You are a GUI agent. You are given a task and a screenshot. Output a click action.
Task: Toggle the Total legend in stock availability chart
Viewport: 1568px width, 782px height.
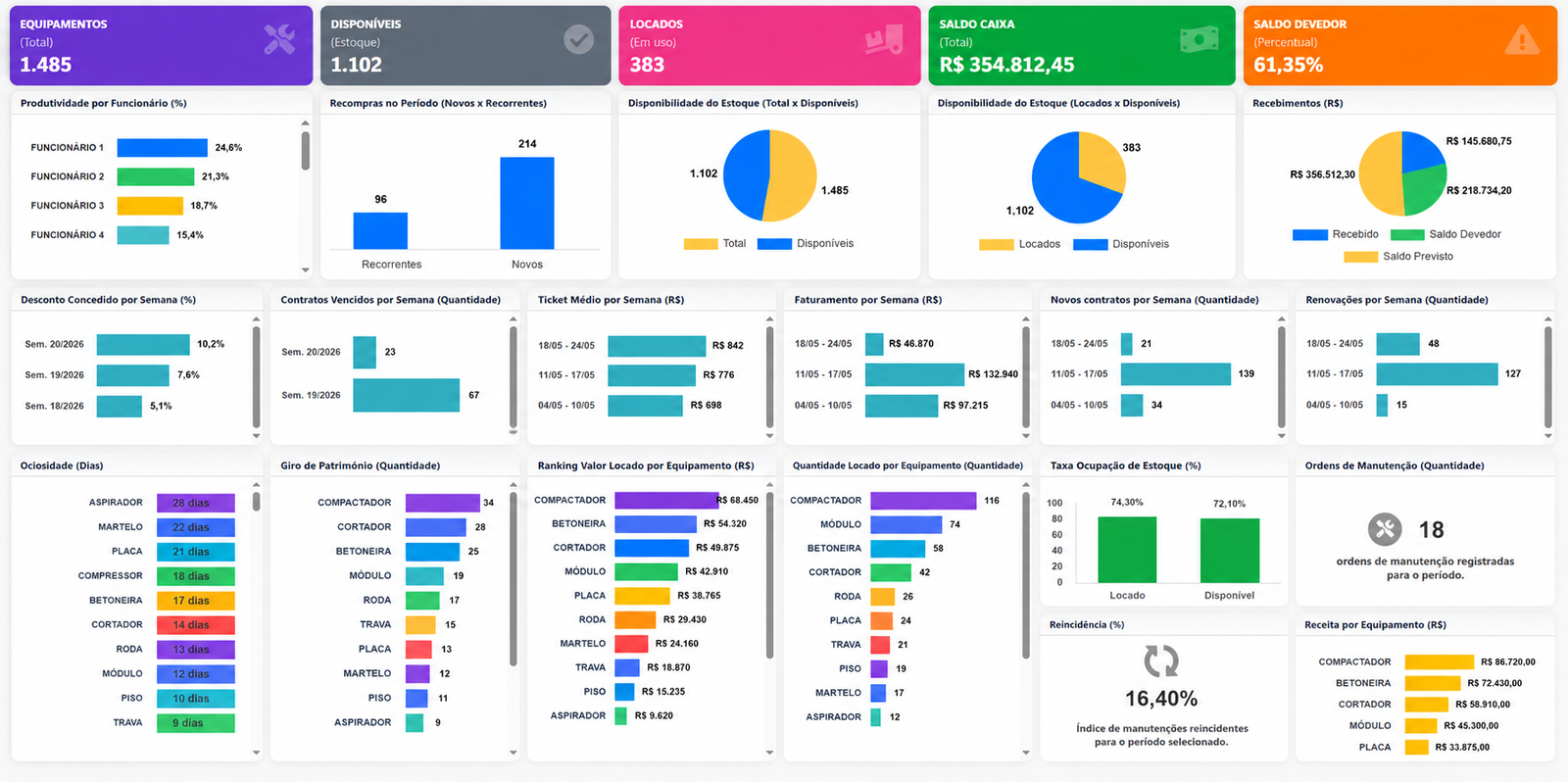pyautogui.click(x=715, y=244)
